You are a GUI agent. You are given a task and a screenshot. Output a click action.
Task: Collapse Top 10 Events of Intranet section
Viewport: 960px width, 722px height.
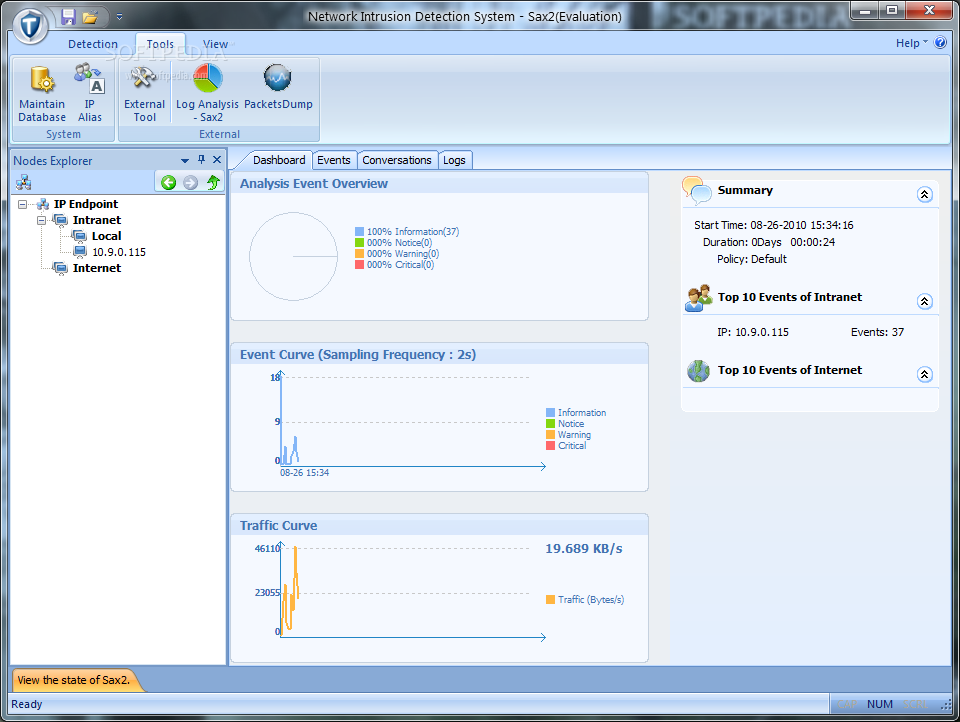coord(924,301)
